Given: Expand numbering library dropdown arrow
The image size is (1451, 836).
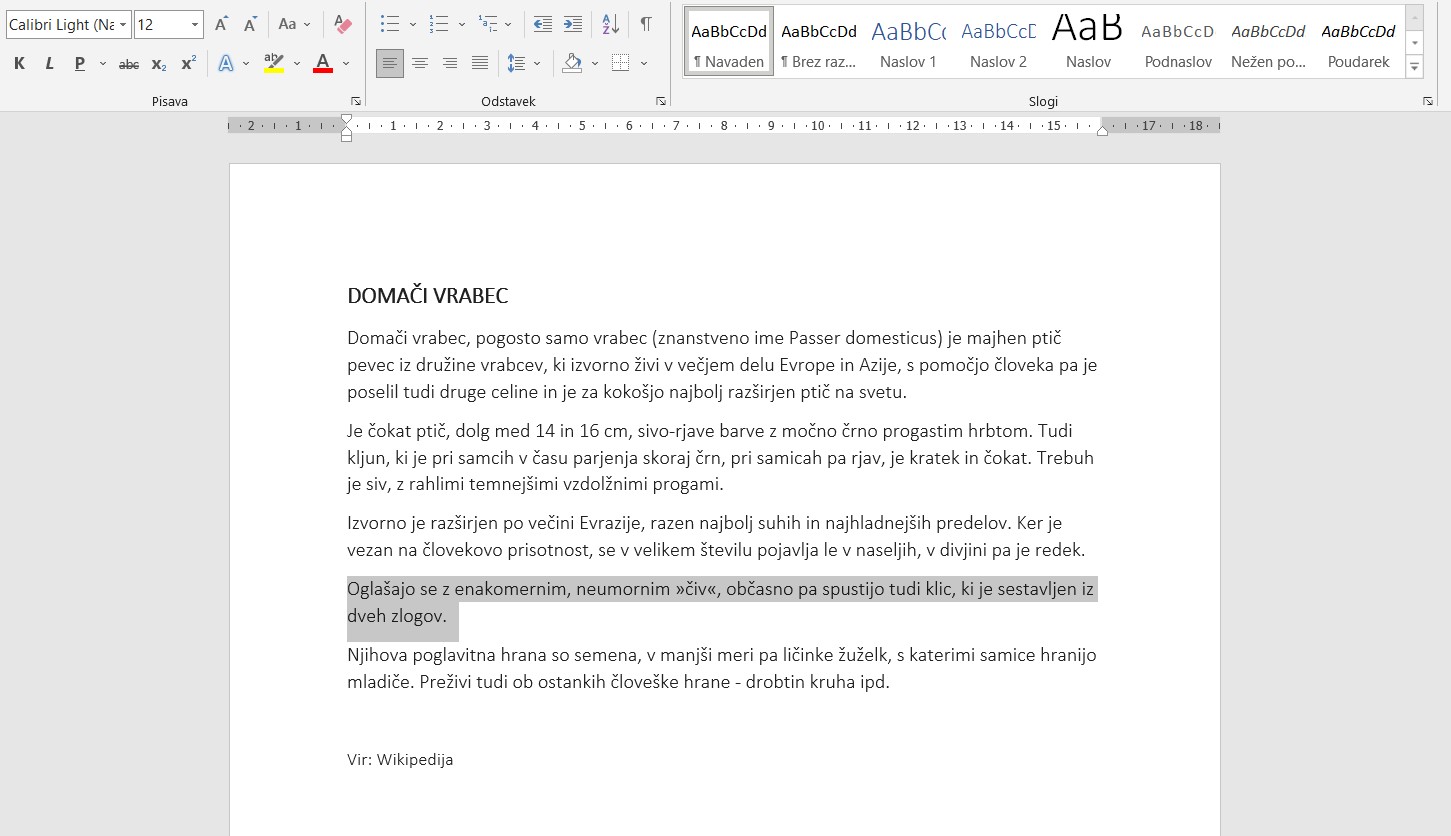Looking at the screenshot, I should coord(461,24).
